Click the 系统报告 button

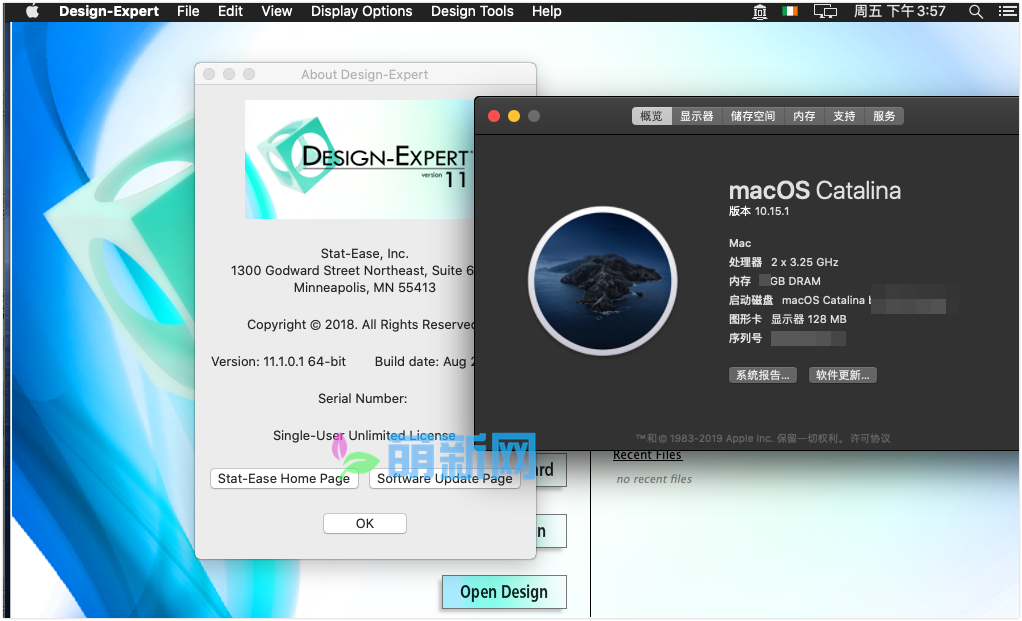tap(762, 374)
